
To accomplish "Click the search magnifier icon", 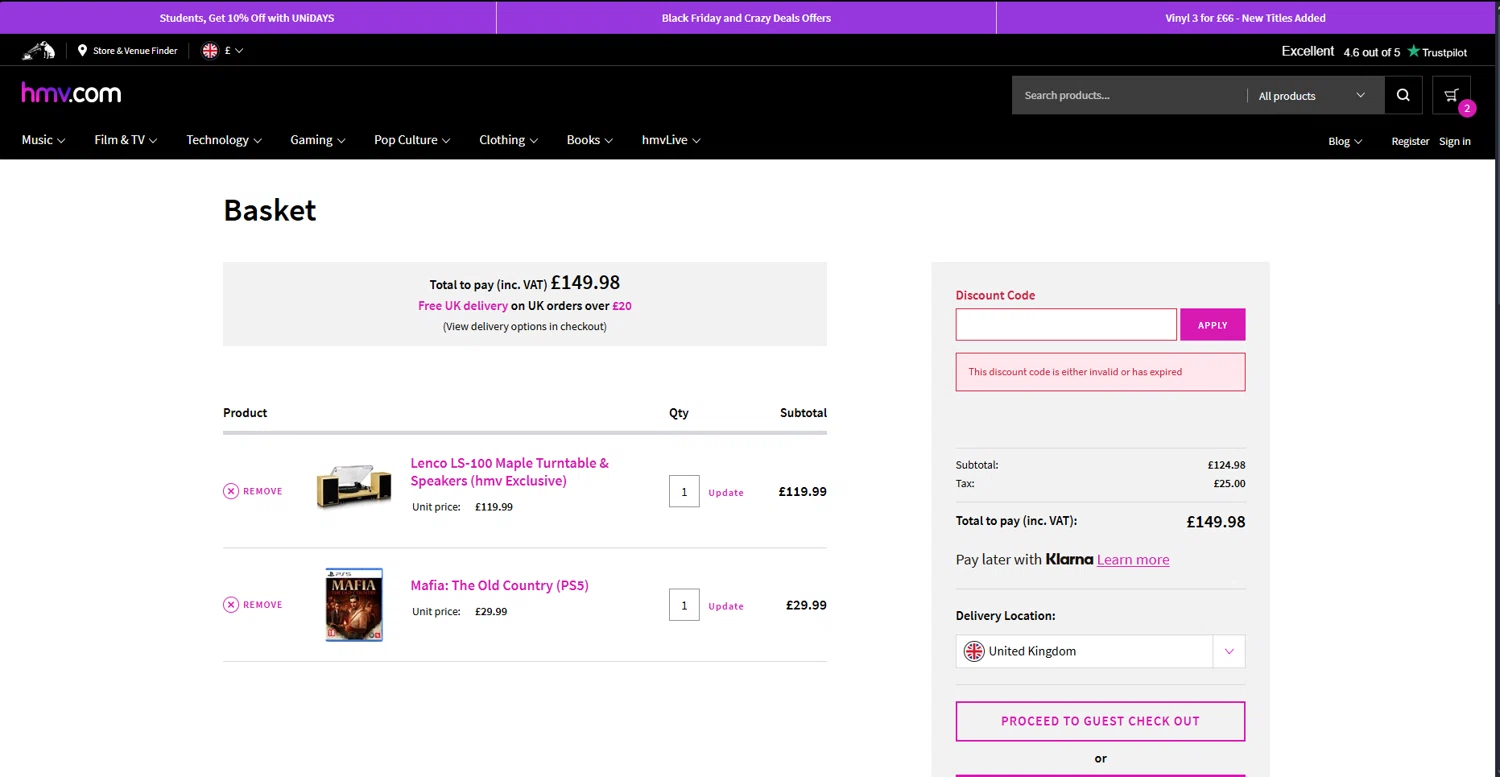I will 1403,95.
